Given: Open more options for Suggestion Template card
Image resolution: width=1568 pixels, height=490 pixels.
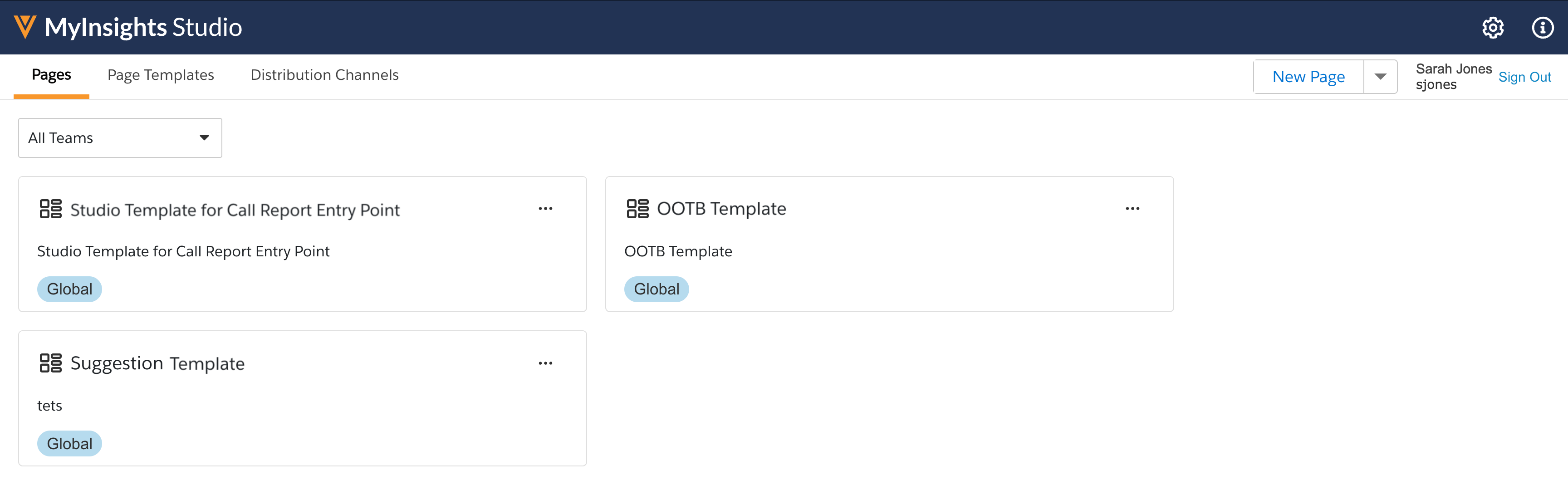Looking at the screenshot, I should click(x=545, y=363).
